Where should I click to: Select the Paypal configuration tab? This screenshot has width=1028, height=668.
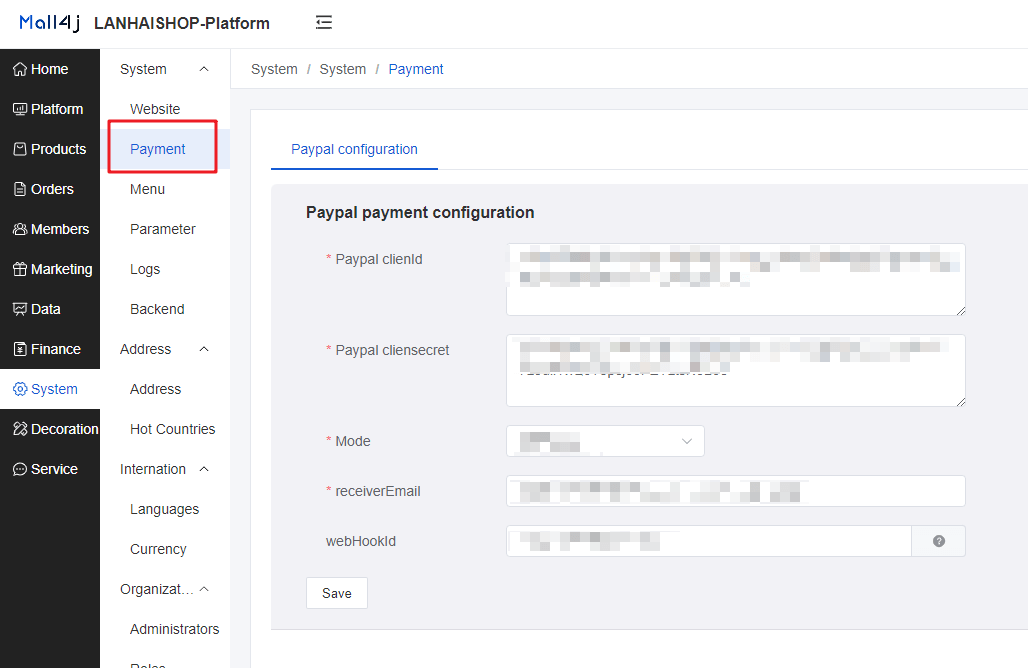tap(354, 149)
